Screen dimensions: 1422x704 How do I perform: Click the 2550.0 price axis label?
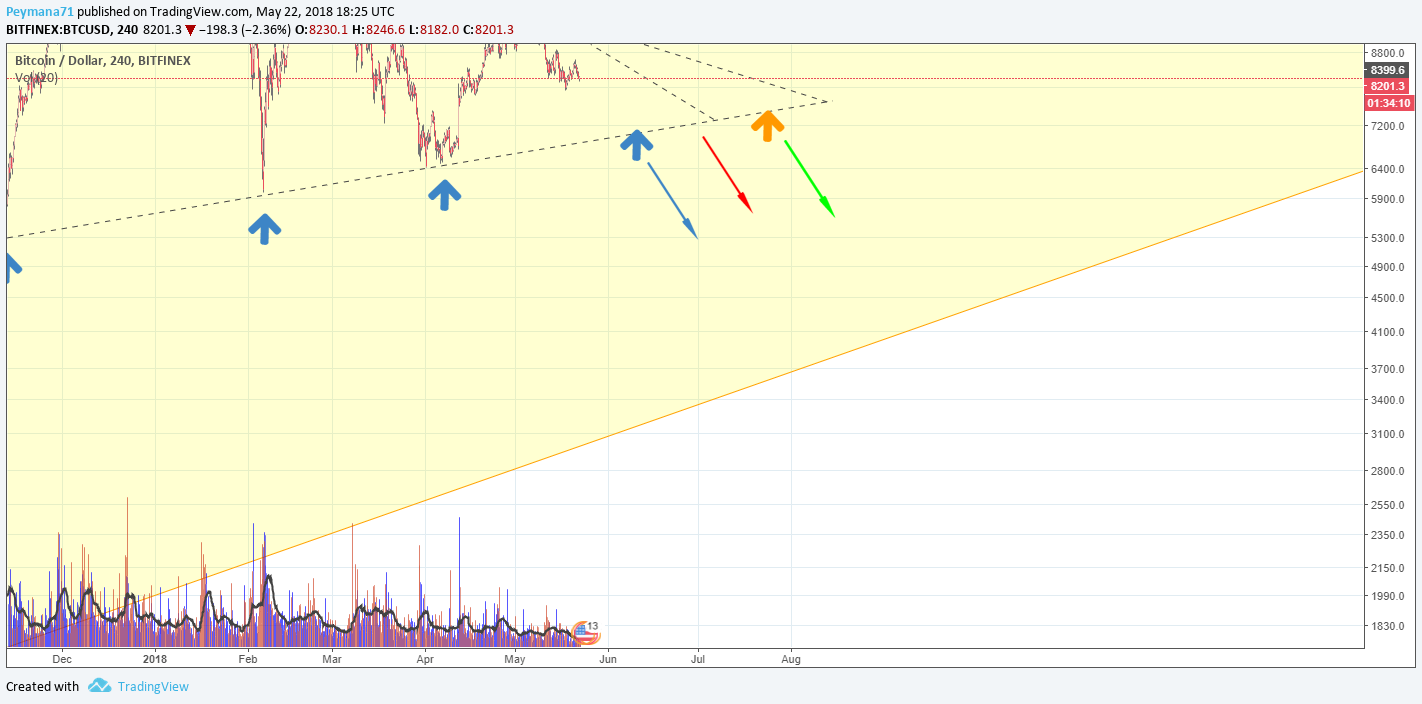click(1388, 505)
